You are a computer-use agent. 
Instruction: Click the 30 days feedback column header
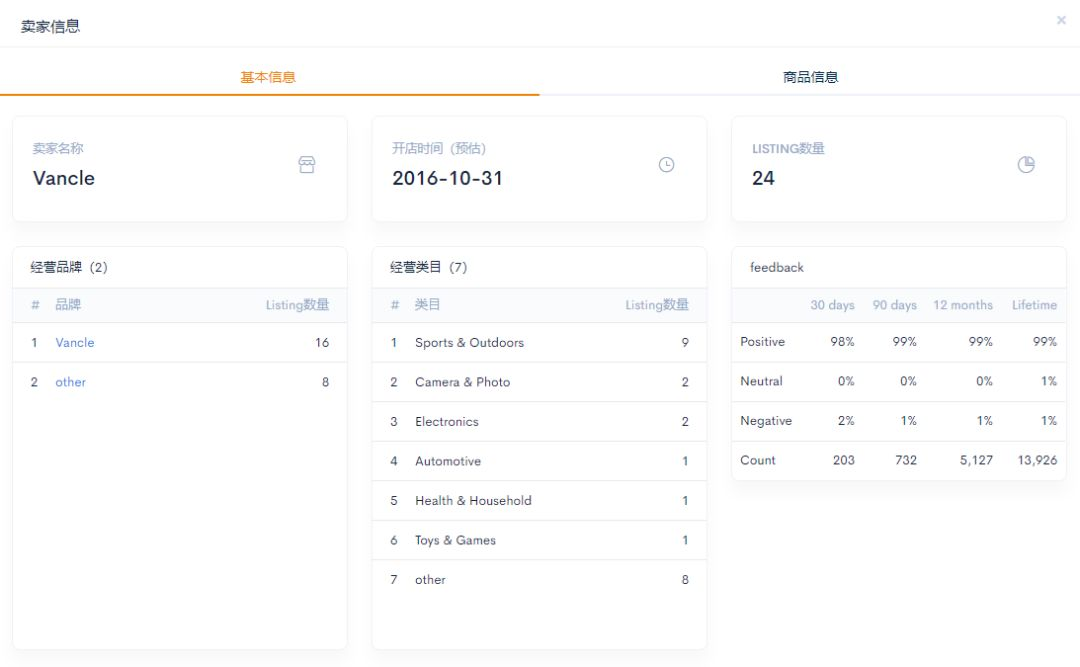pos(832,305)
